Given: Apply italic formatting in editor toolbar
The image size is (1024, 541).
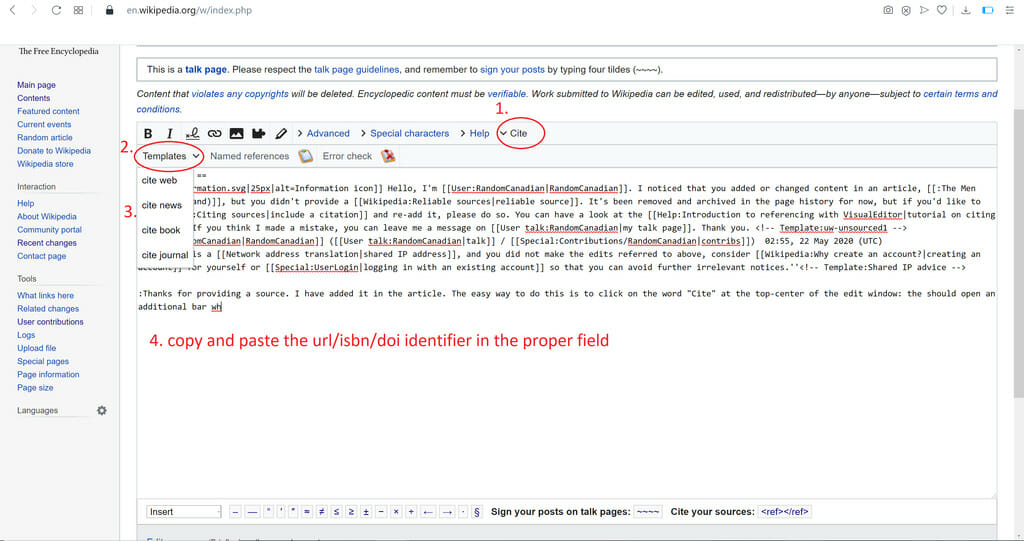Looking at the screenshot, I should [170, 134].
